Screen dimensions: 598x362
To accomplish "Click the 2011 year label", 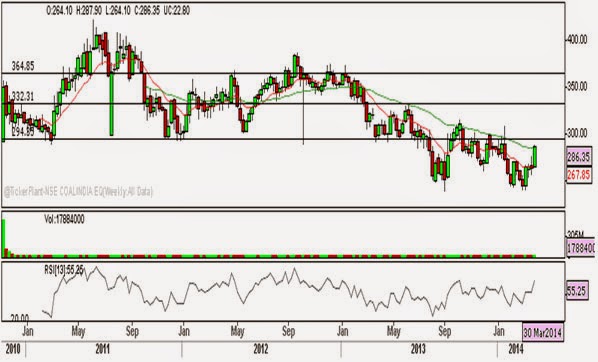I will pos(102,349).
